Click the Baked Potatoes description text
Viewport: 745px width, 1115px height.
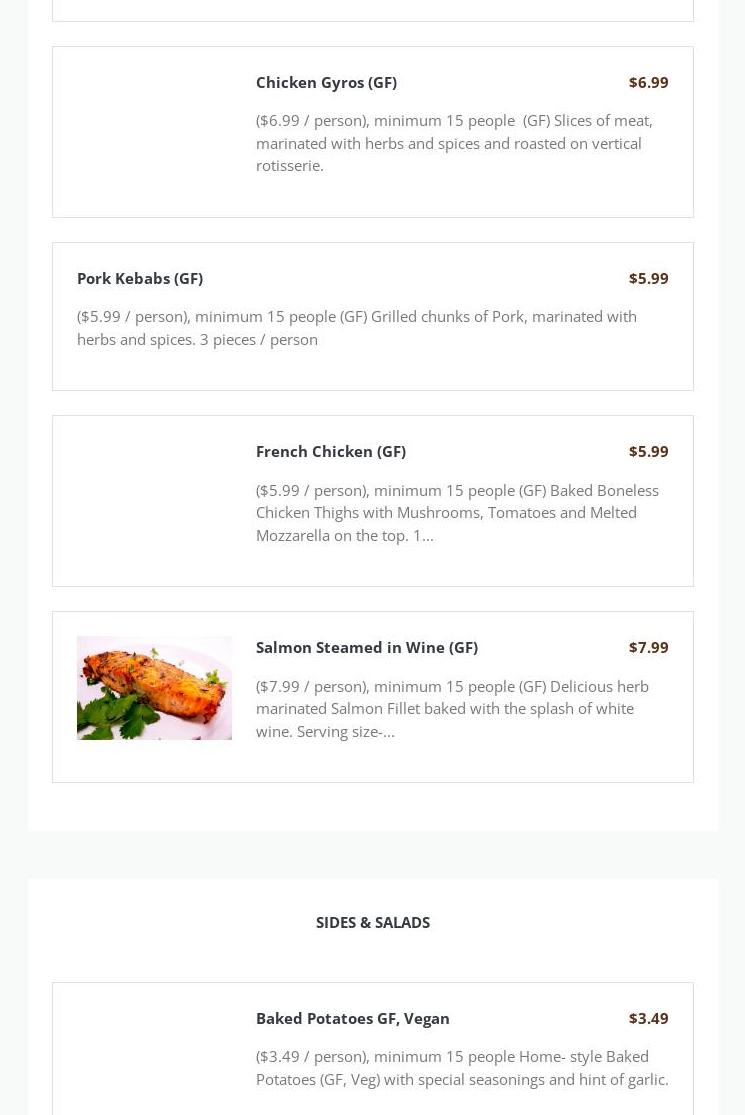462,1067
